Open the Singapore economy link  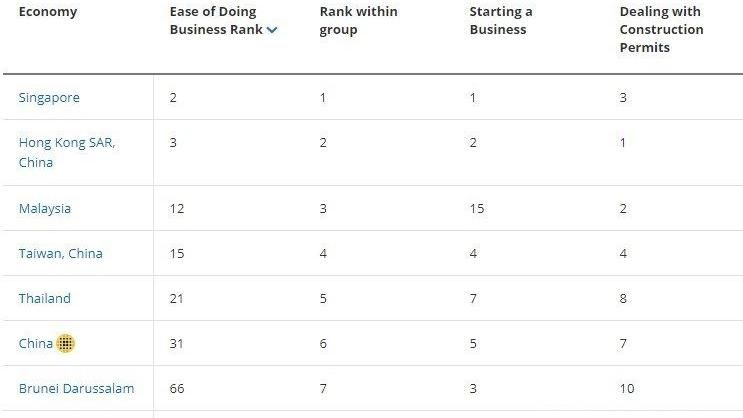coord(49,98)
